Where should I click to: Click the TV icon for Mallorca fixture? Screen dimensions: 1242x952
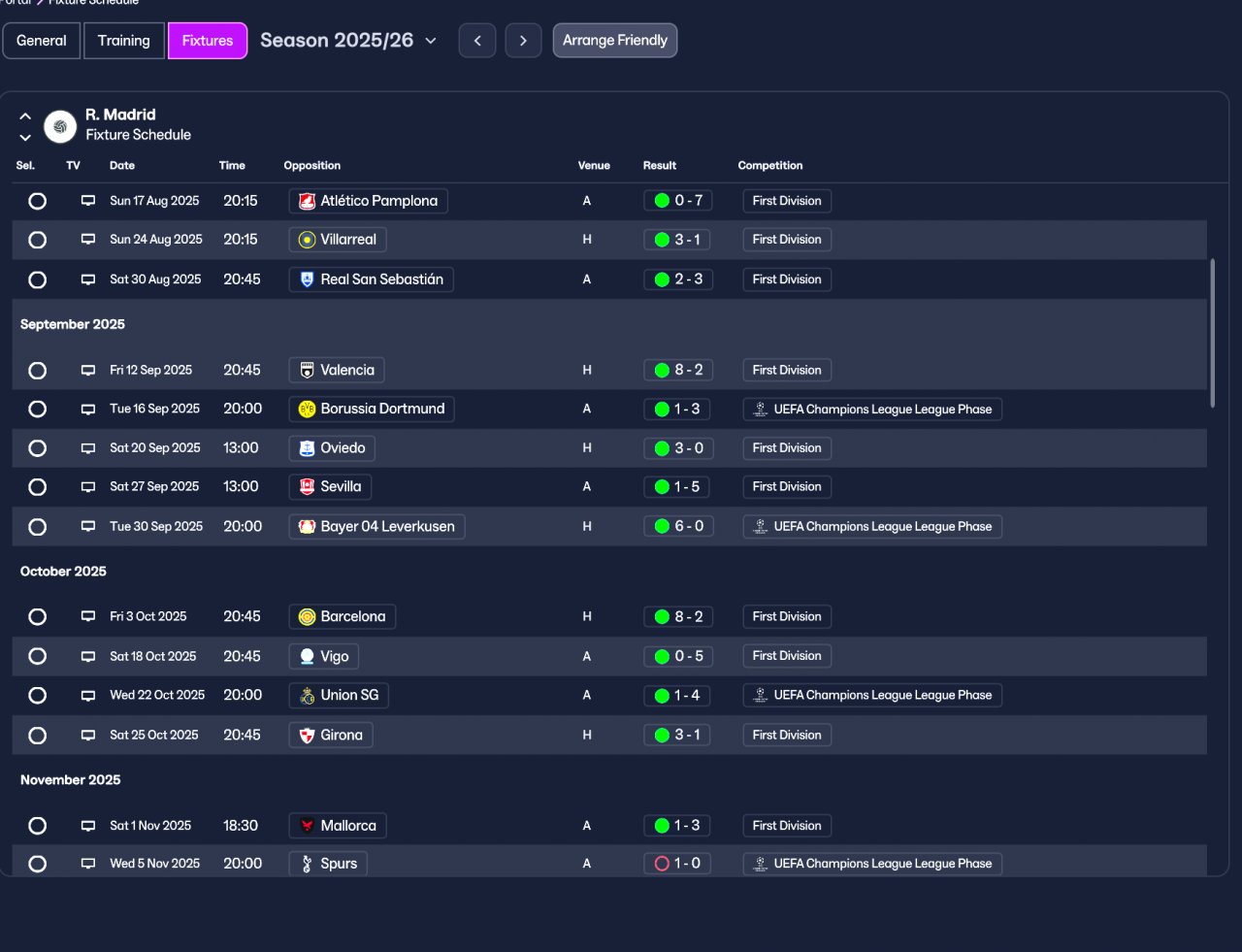(88, 826)
